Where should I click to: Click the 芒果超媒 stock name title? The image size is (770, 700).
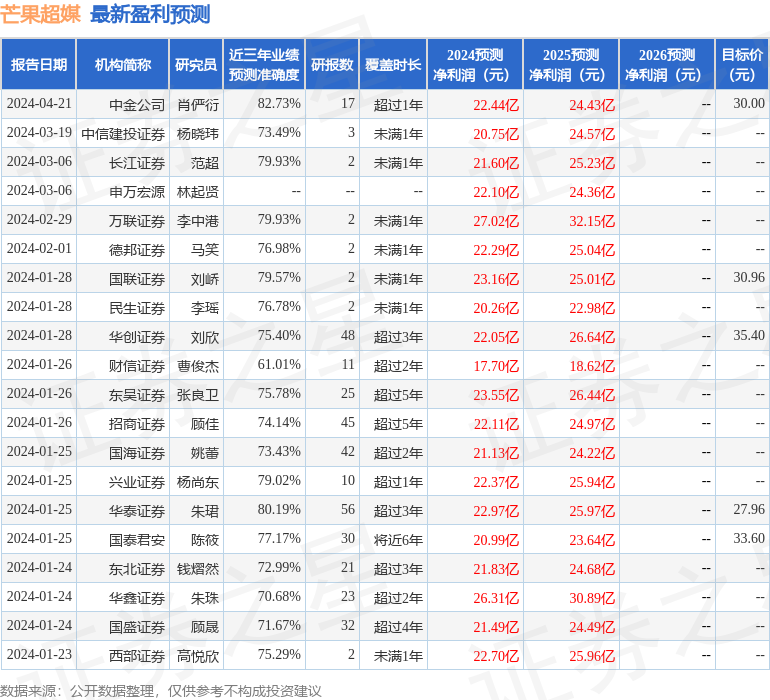[42, 14]
